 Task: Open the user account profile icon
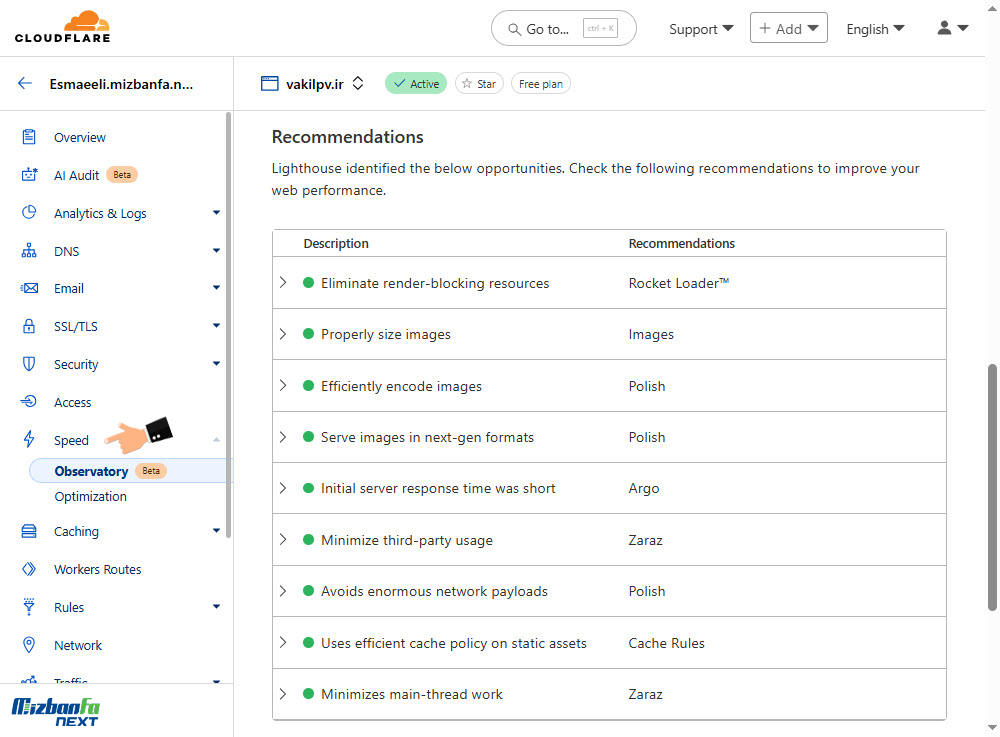[953, 28]
